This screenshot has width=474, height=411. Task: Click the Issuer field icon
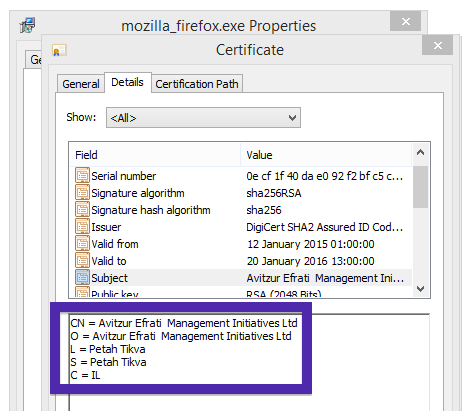click(82, 227)
